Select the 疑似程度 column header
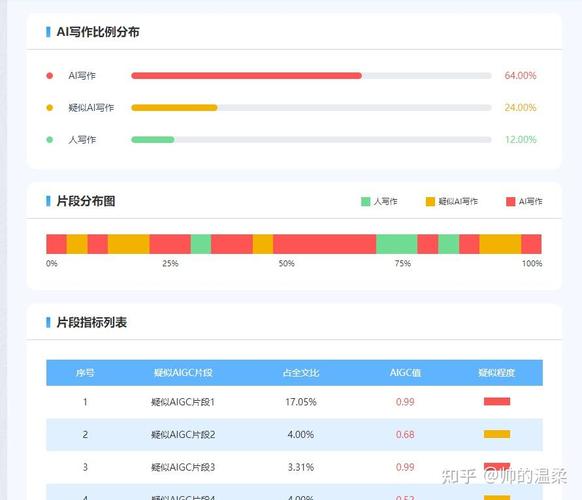582x500 pixels. (497, 373)
